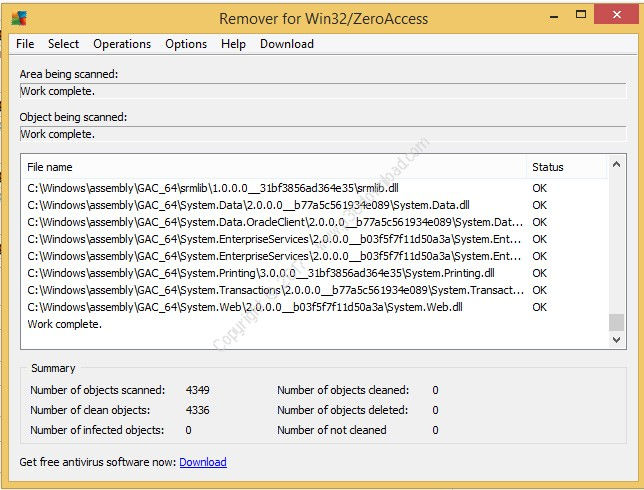The width and height of the screenshot is (644, 490).
Task: Click the Number of objects deleted label
Action: (x=343, y=410)
